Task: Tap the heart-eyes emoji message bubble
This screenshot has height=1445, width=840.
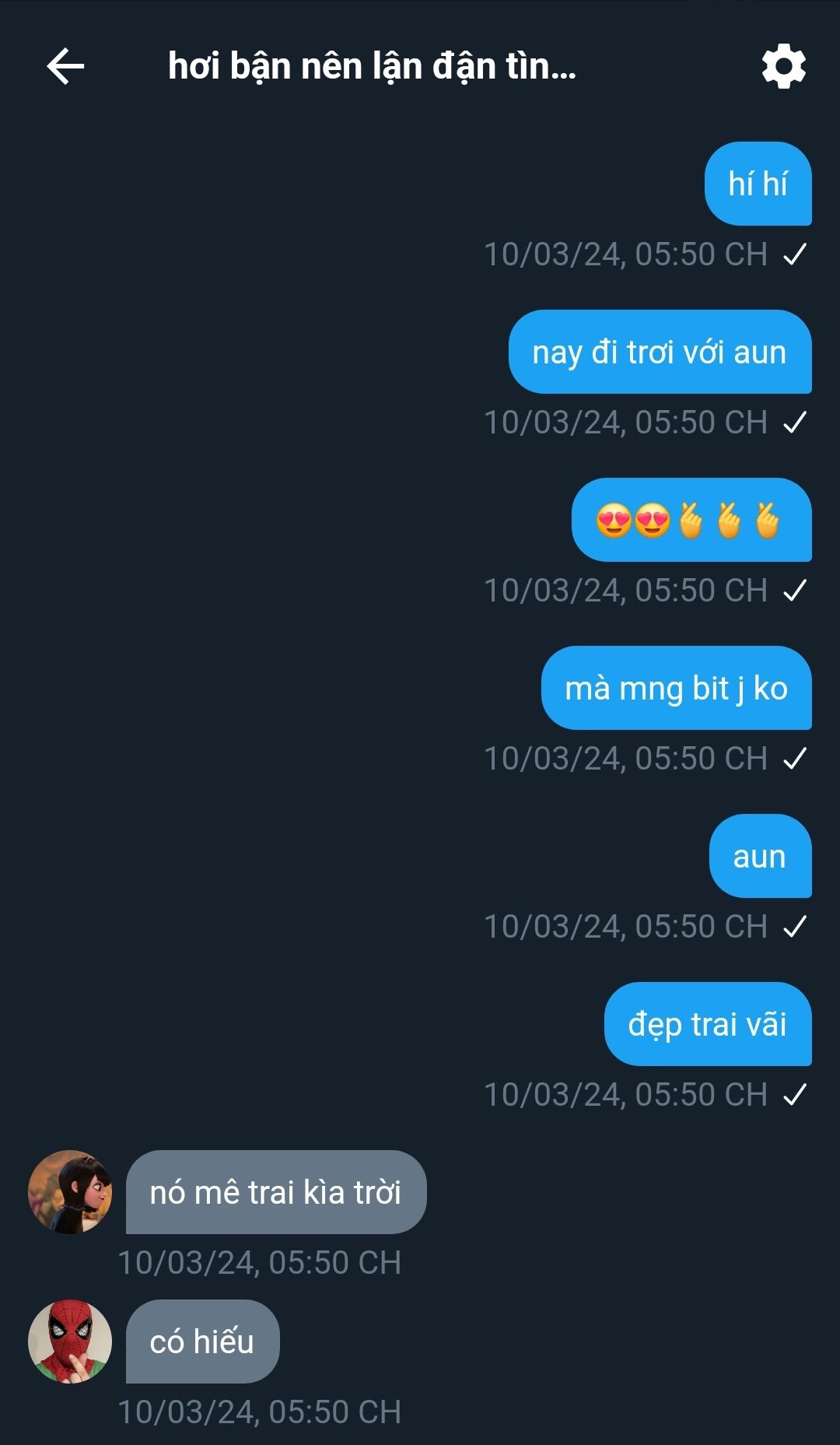Action: 691,520
